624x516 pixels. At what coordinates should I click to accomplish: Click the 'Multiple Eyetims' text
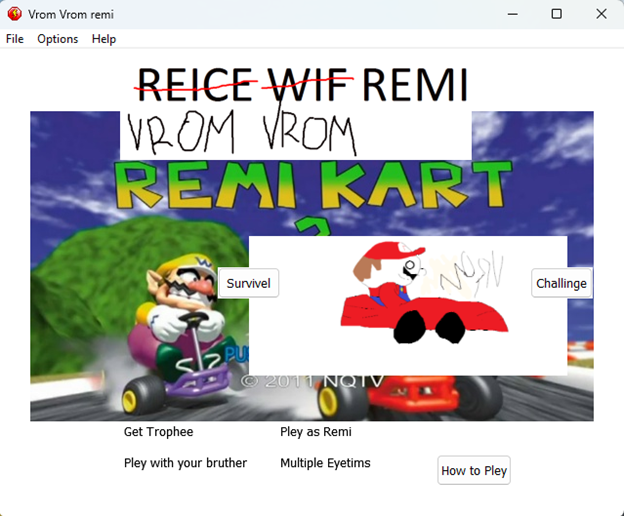(325, 463)
